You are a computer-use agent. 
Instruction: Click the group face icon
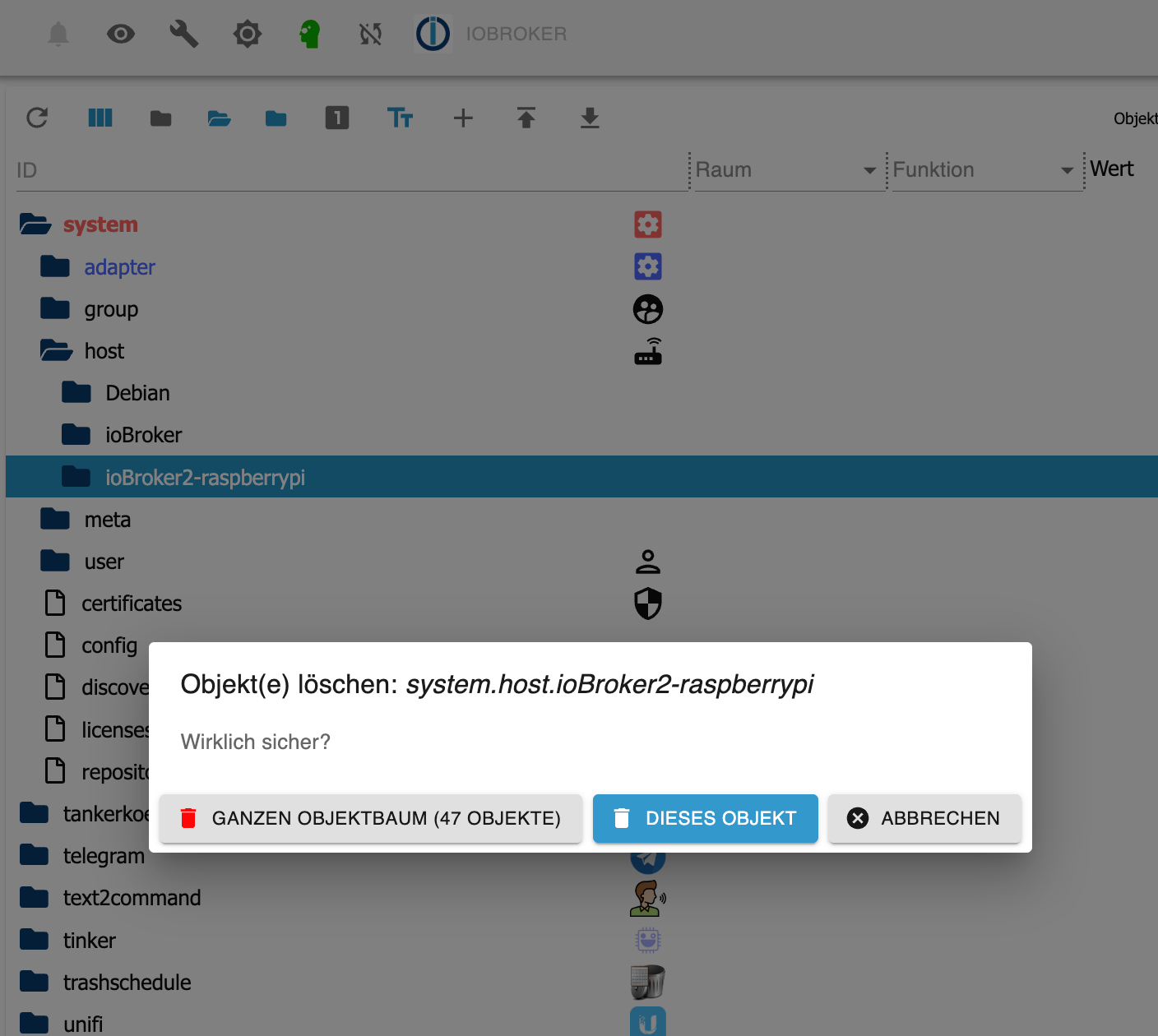[x=648, y=309]
